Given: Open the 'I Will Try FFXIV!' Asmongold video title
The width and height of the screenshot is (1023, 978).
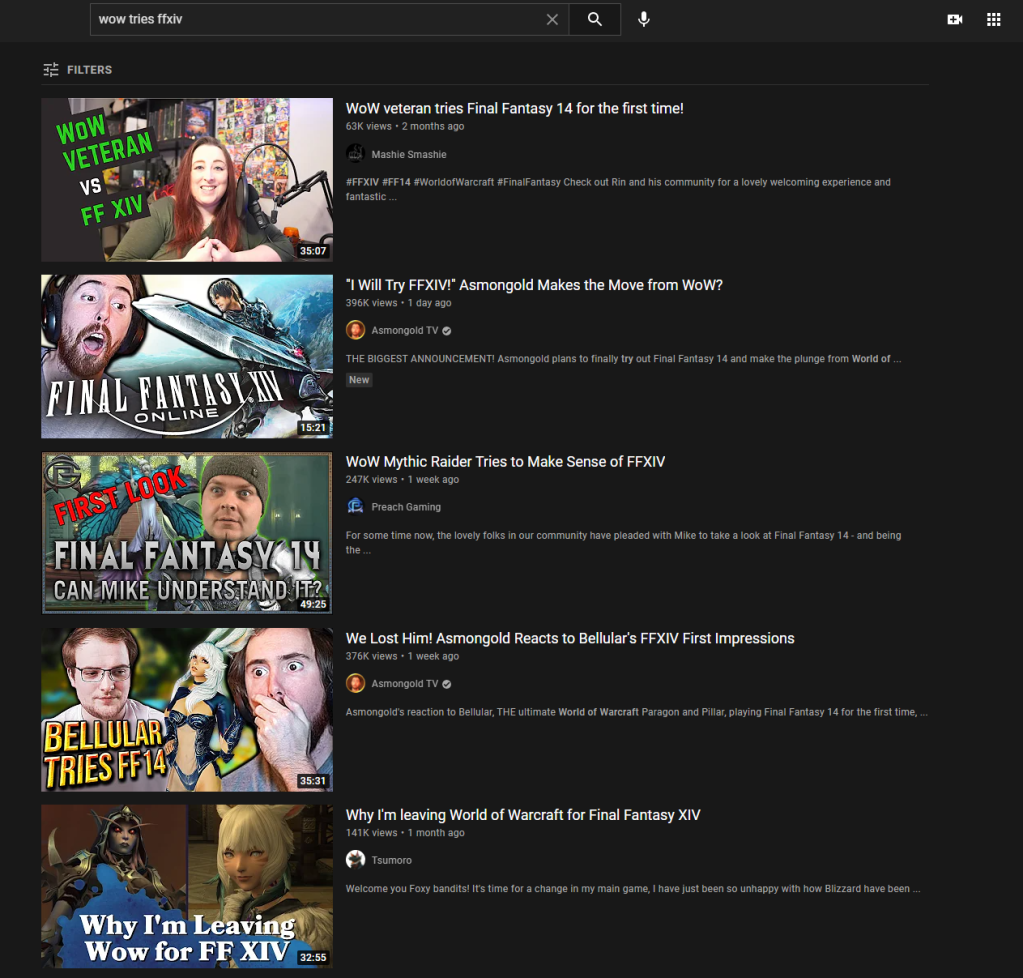Looking at the screenshot, I should pyautogui.click(x=534, y=285).
